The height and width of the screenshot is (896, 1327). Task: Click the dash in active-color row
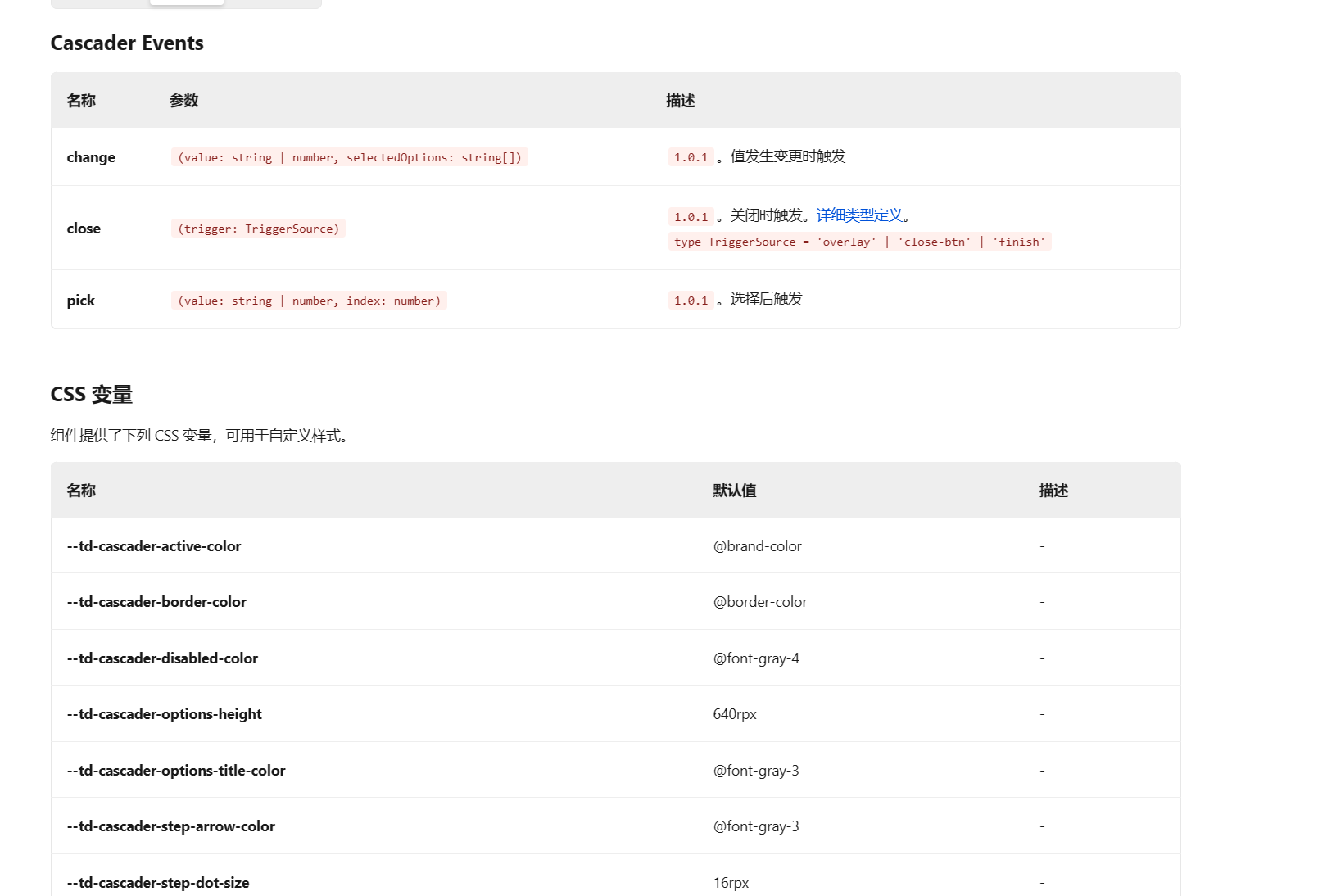1042,546
